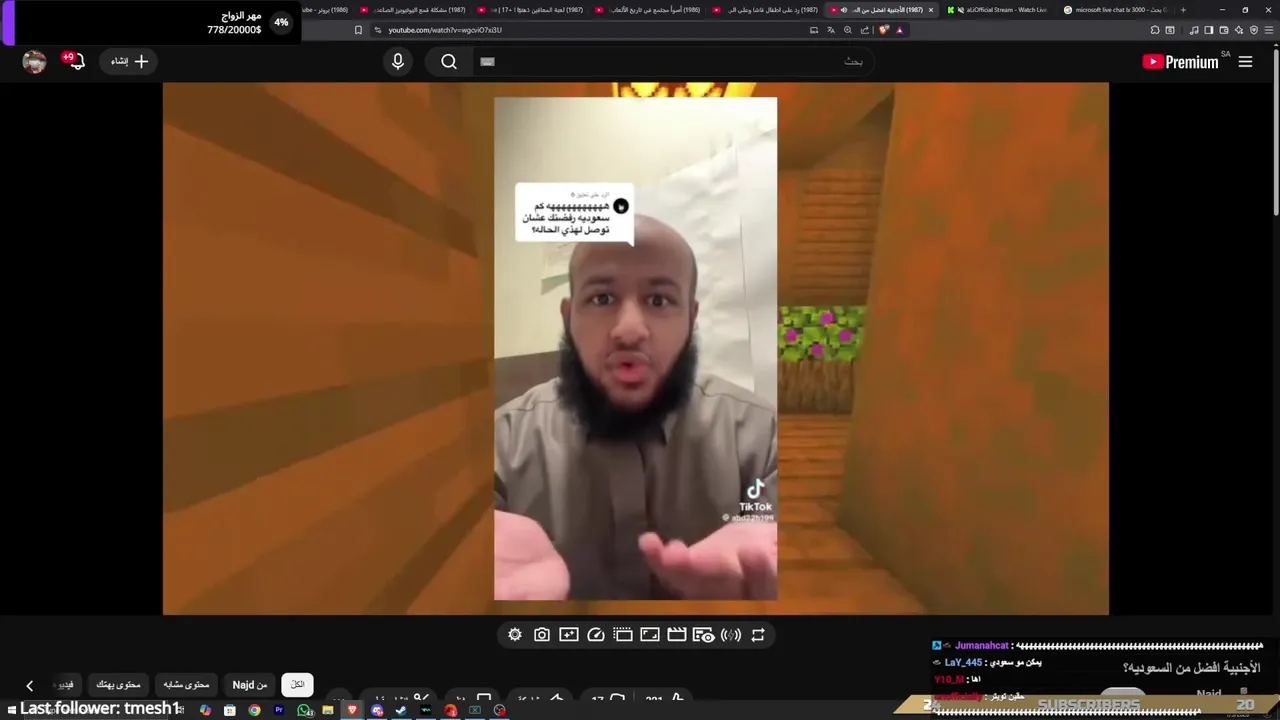The height and width of the screenshot is (720, 1280).
Task: Open the zoom magnifier icon in address bar
Action: pyautogui.click(x=848, y=30)
